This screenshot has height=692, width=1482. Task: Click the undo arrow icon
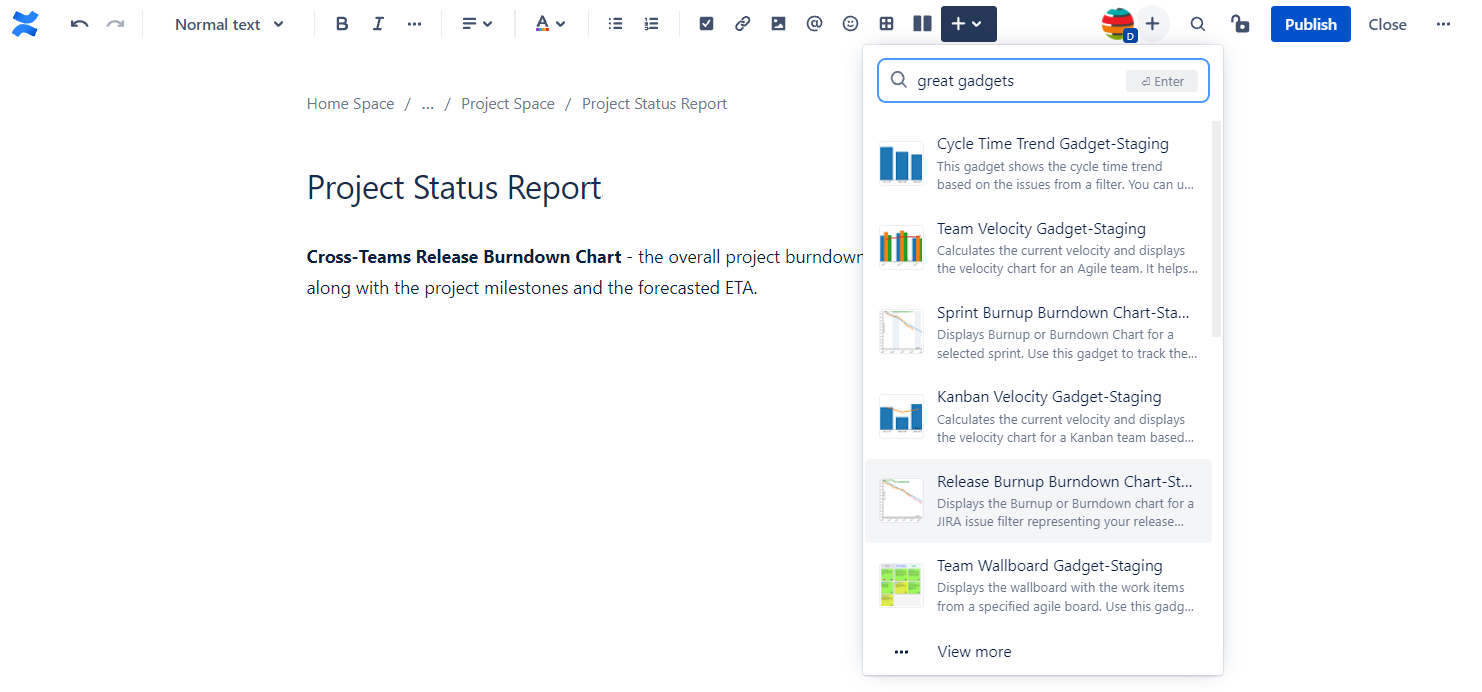click(80, 24)
